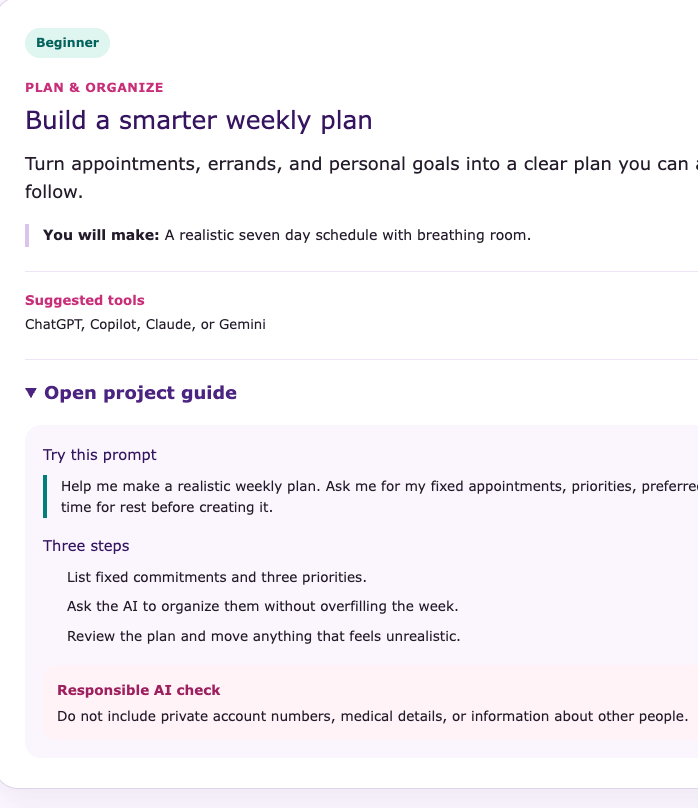Click the Responsible AI check heading
This screenshot has width=698, height=808.
139,690
